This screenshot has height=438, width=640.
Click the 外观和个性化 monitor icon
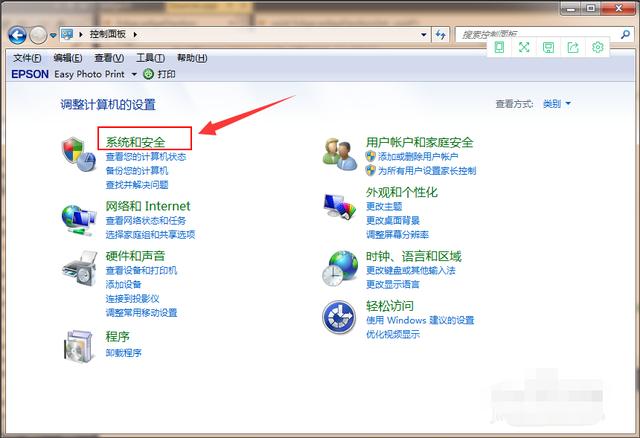click(340, 207)
